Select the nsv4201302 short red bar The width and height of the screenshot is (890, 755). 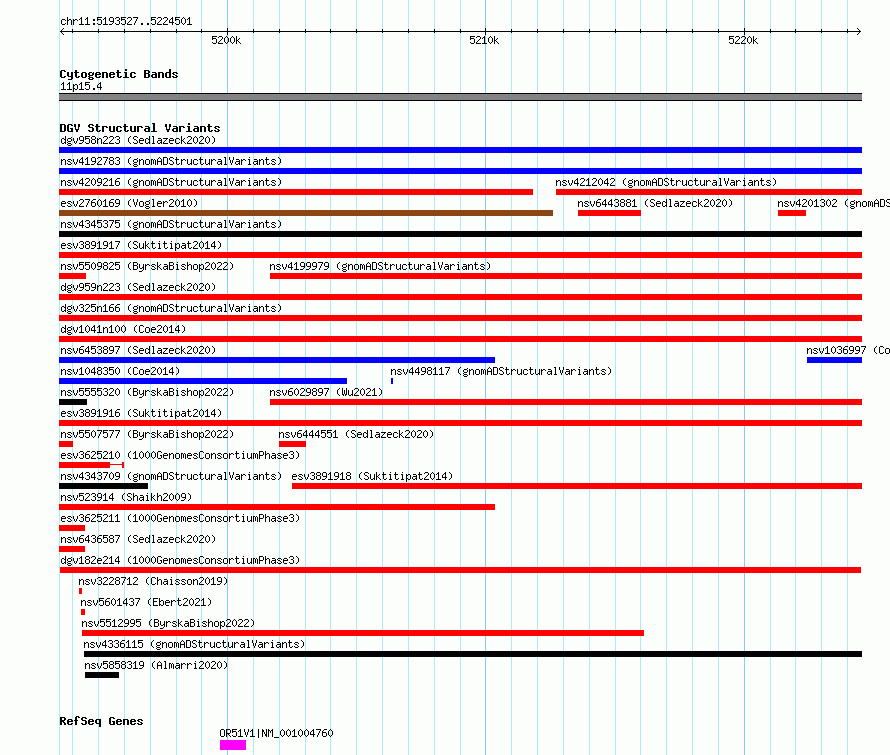[792, 213]
